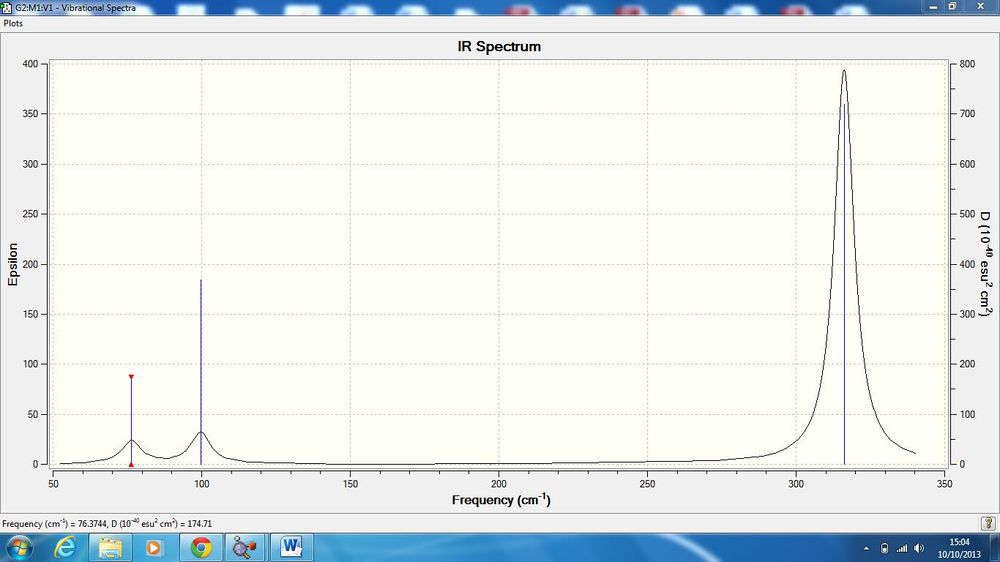Switch to Google Chrome in the taskbar
The image size is (1000, 562).
[x=201, y=548]
